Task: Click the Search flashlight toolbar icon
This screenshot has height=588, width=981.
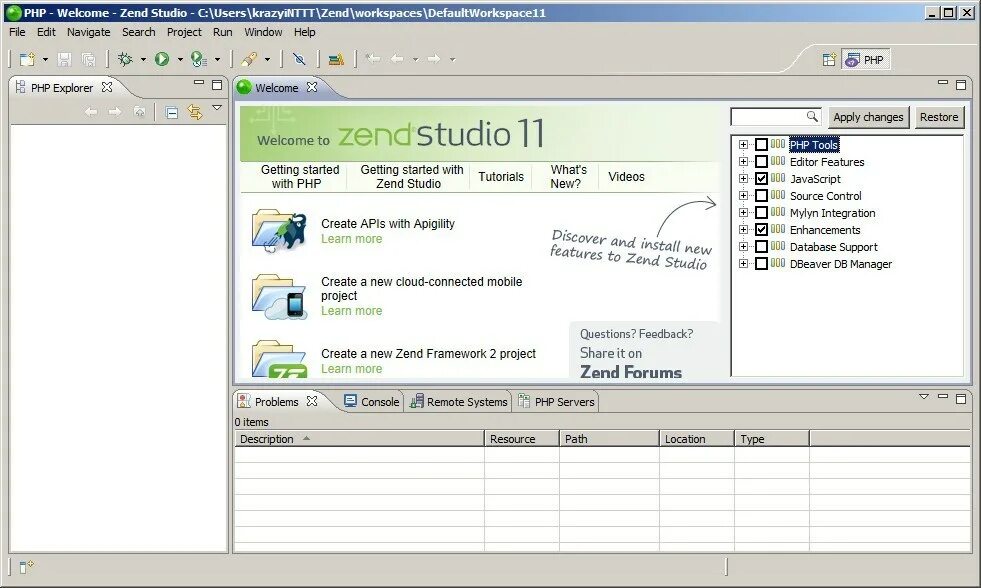Action: pos(249,59)
